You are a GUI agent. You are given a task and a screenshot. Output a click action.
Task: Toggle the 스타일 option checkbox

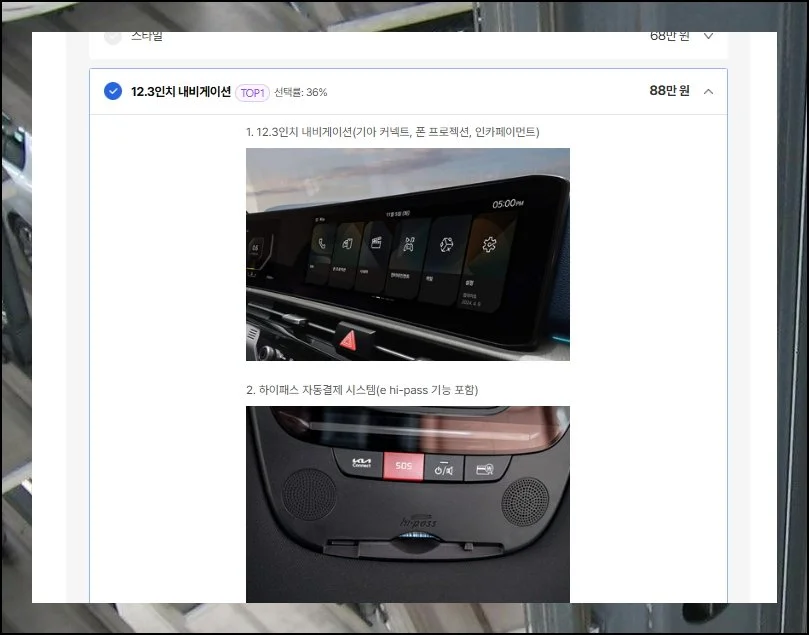coord(113,38)
